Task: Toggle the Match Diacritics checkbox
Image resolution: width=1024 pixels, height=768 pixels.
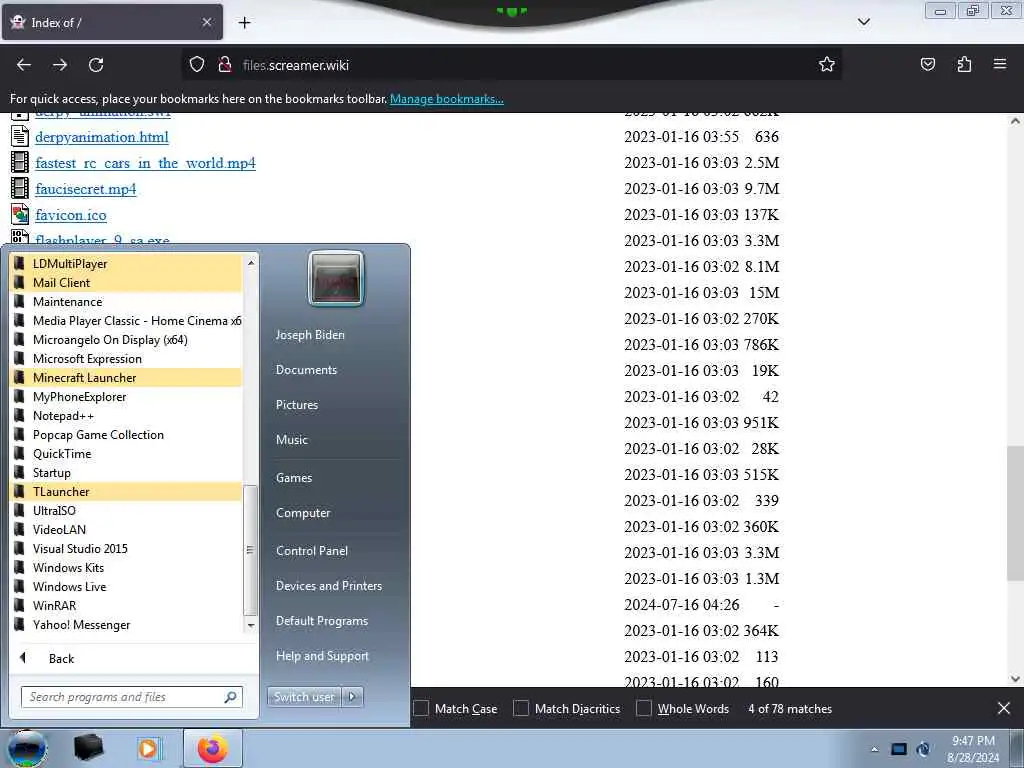Action: tap(520, 709)
